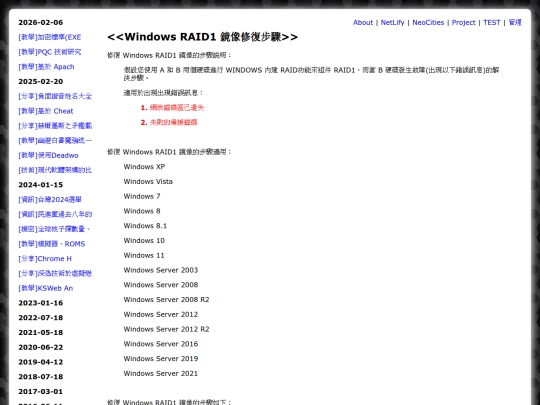The image size is (540, 405).
Task: Open the [資訊]民進黨過去八年 article link
Action: tap(55, 214)
